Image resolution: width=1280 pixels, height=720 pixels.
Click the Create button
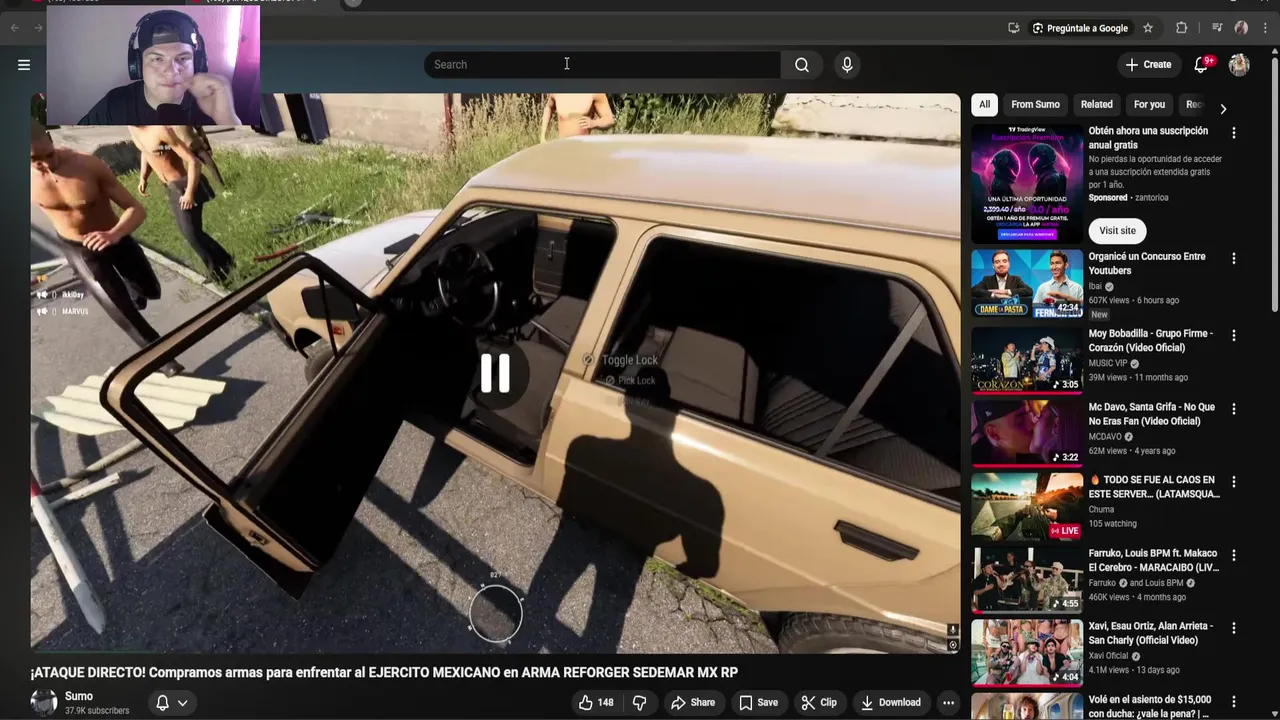click(1148, 65)
